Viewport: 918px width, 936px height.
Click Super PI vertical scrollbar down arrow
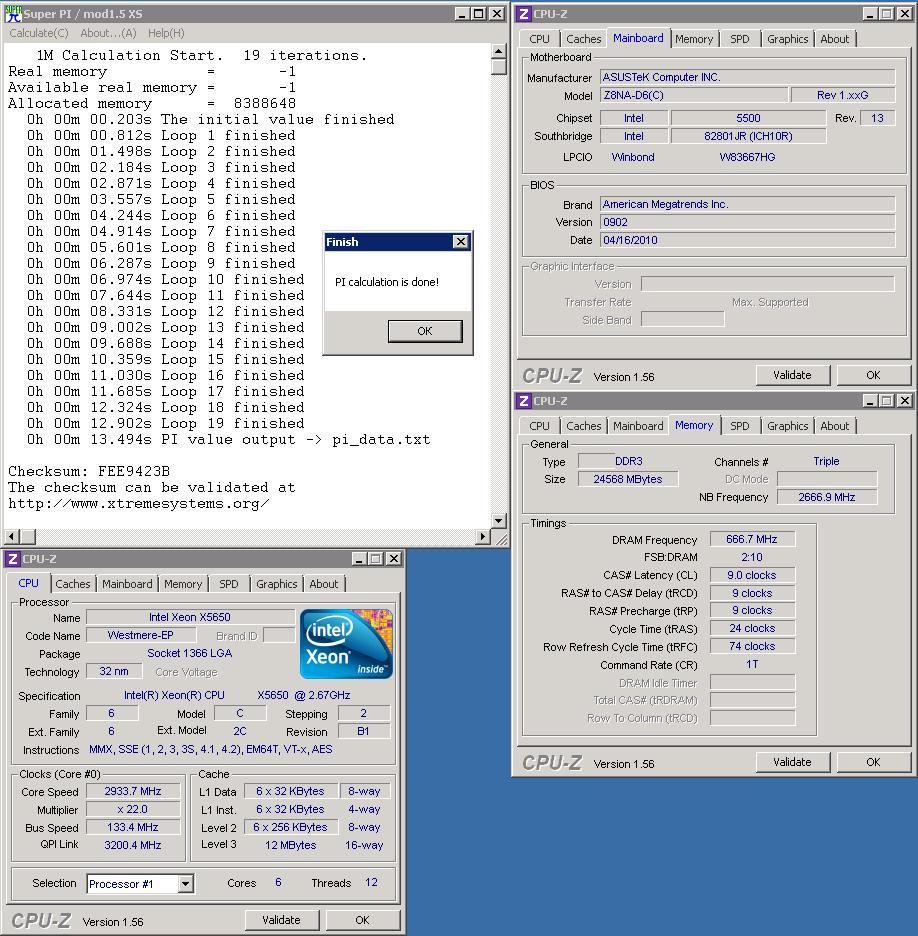(499, 521)
